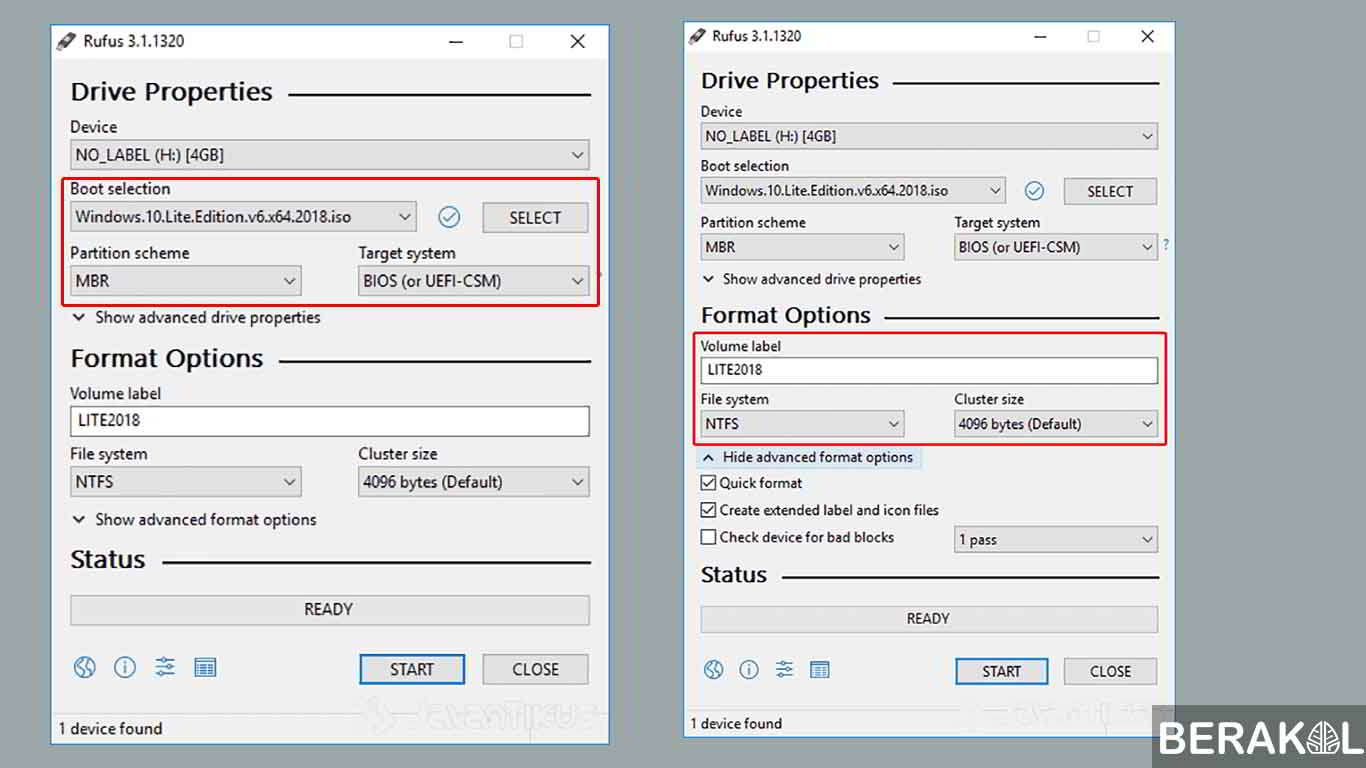
Task: Enable Check device for bad blocks
Action: (709, 537)
